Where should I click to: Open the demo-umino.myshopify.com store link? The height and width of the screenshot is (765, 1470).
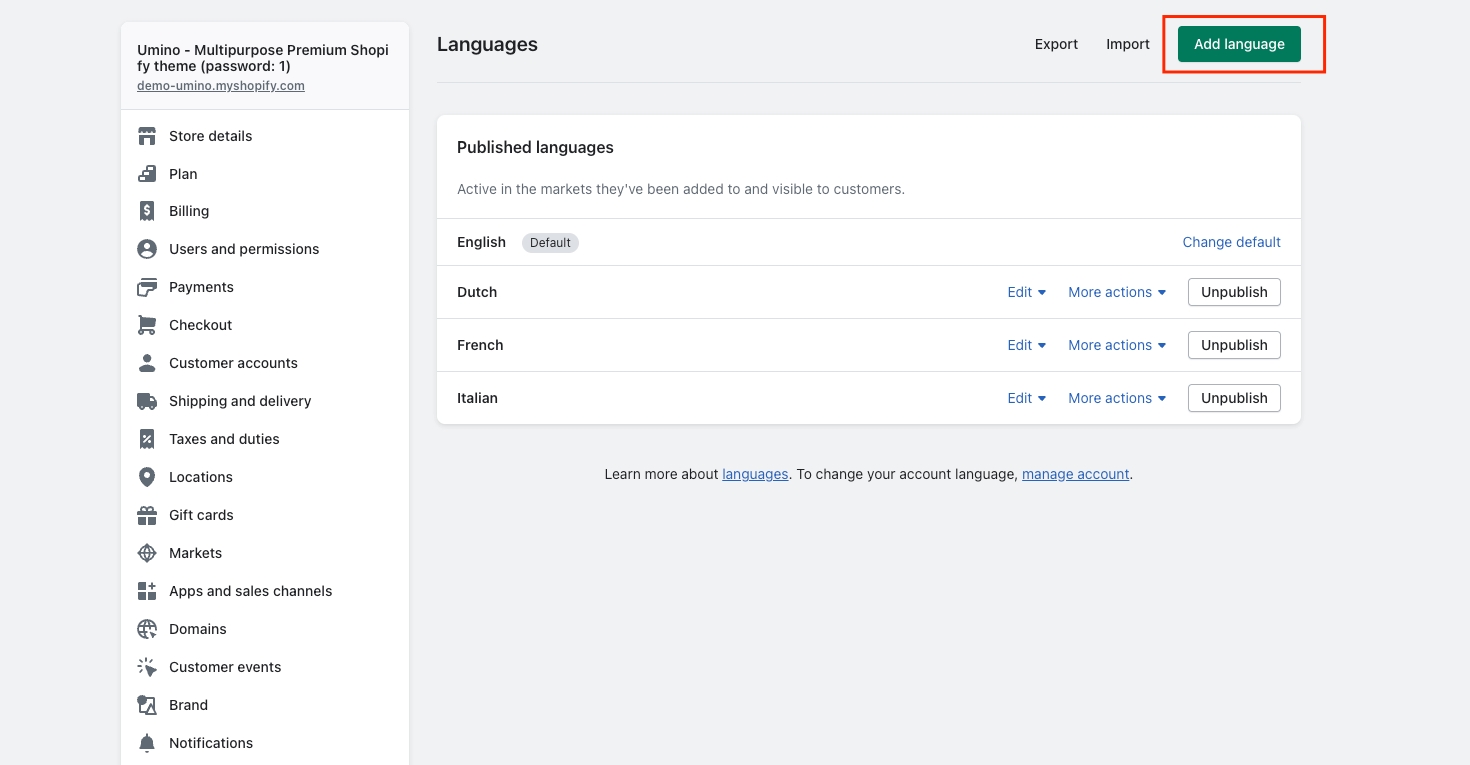coord(221,86)
